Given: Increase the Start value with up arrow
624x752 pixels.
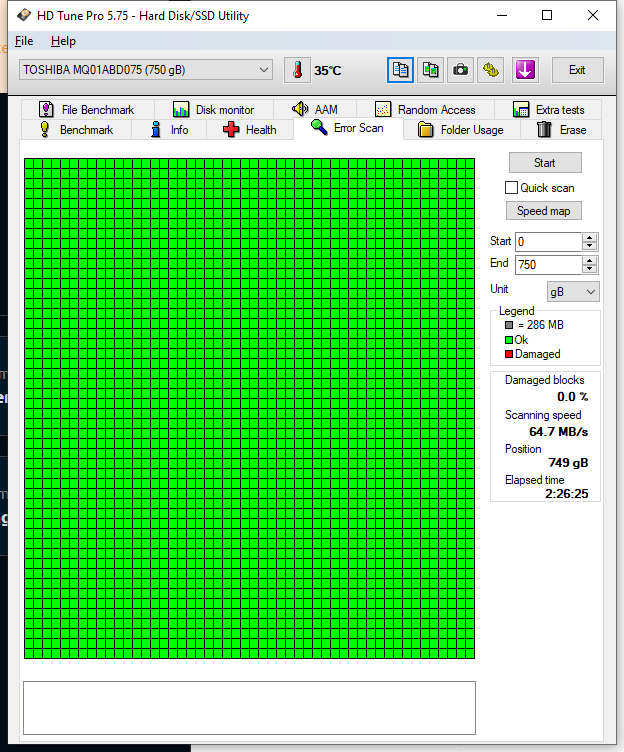Looking at the screenshot, I should point(589,237).
